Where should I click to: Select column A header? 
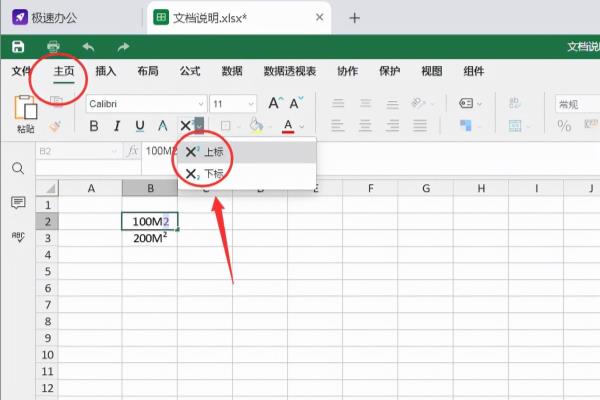tap(91, 188)
